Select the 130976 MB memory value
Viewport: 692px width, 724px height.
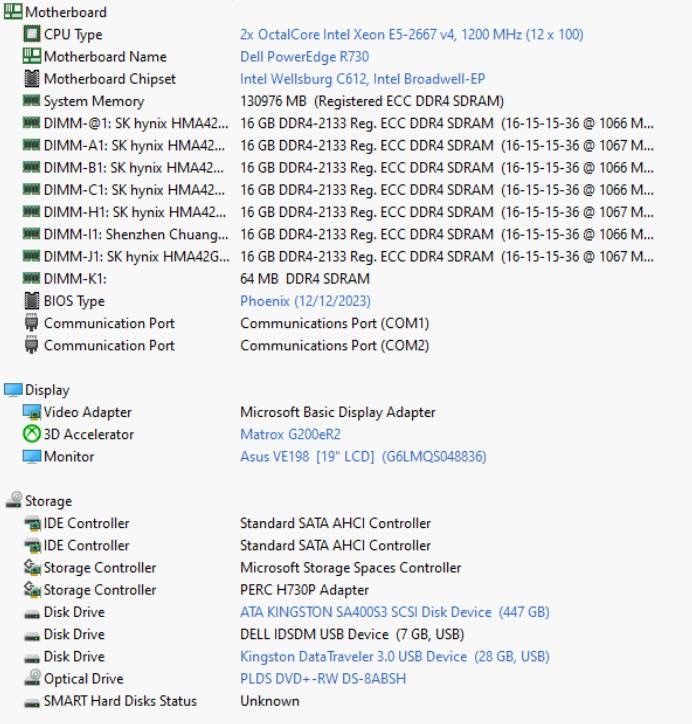click(x=372, y=101)
